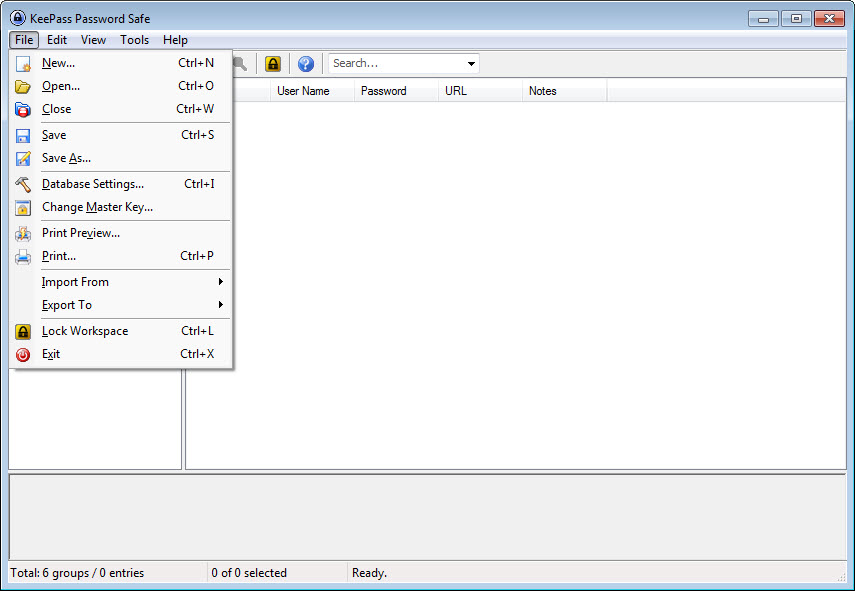The image size is (855, 591).
Task: Minimize the KeePass window
Action: pyautogui.click(x=763, y=19)
